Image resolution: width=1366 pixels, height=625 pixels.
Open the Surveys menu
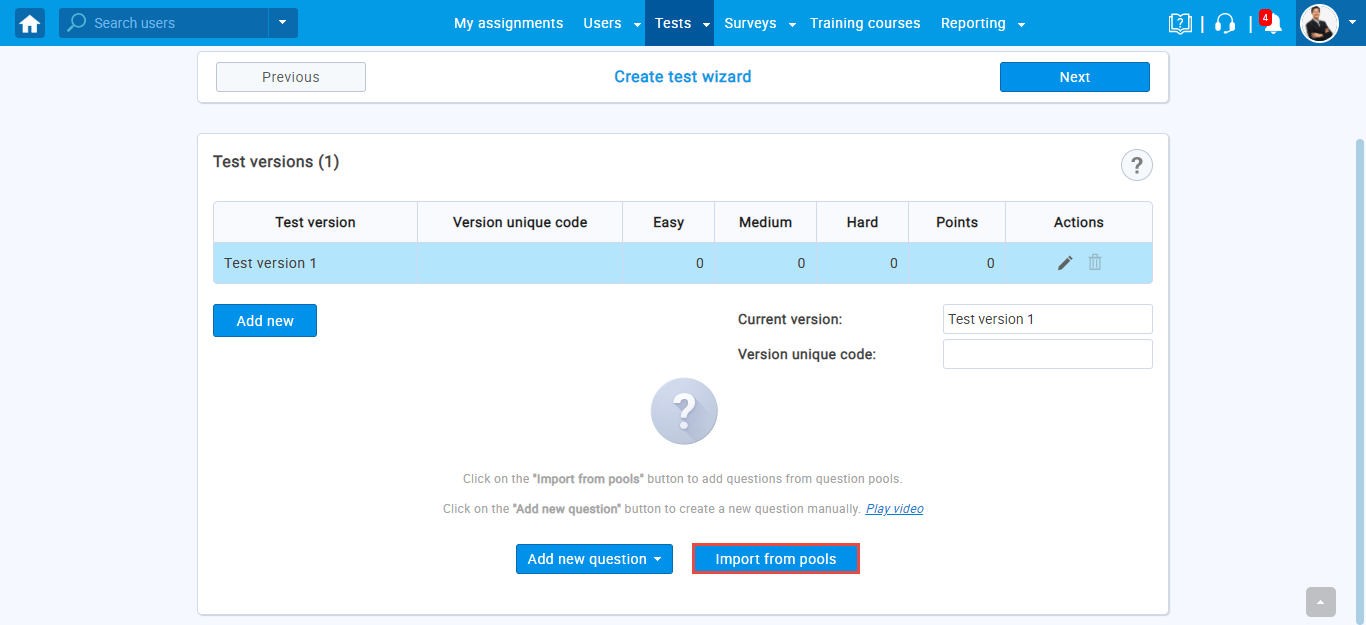pyautogui.click(x=750, y=23)
